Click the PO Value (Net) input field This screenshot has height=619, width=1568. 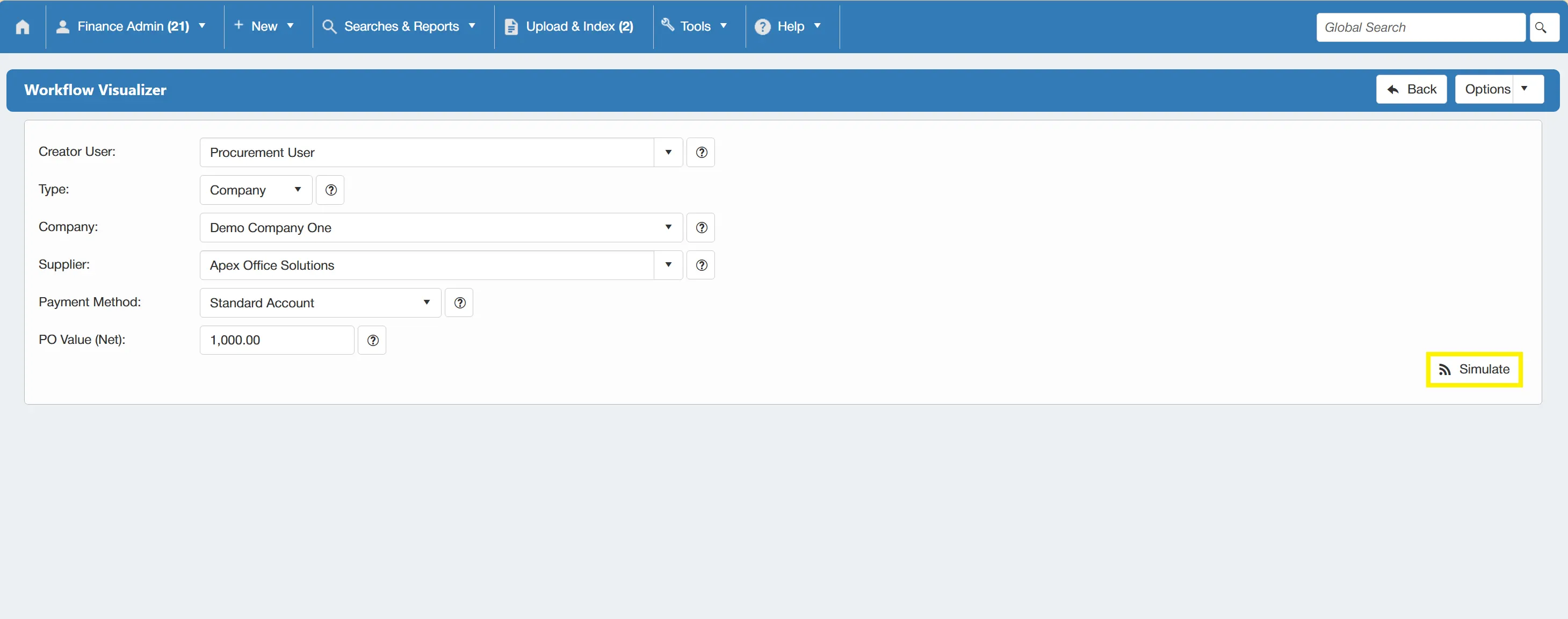[277, 340]
